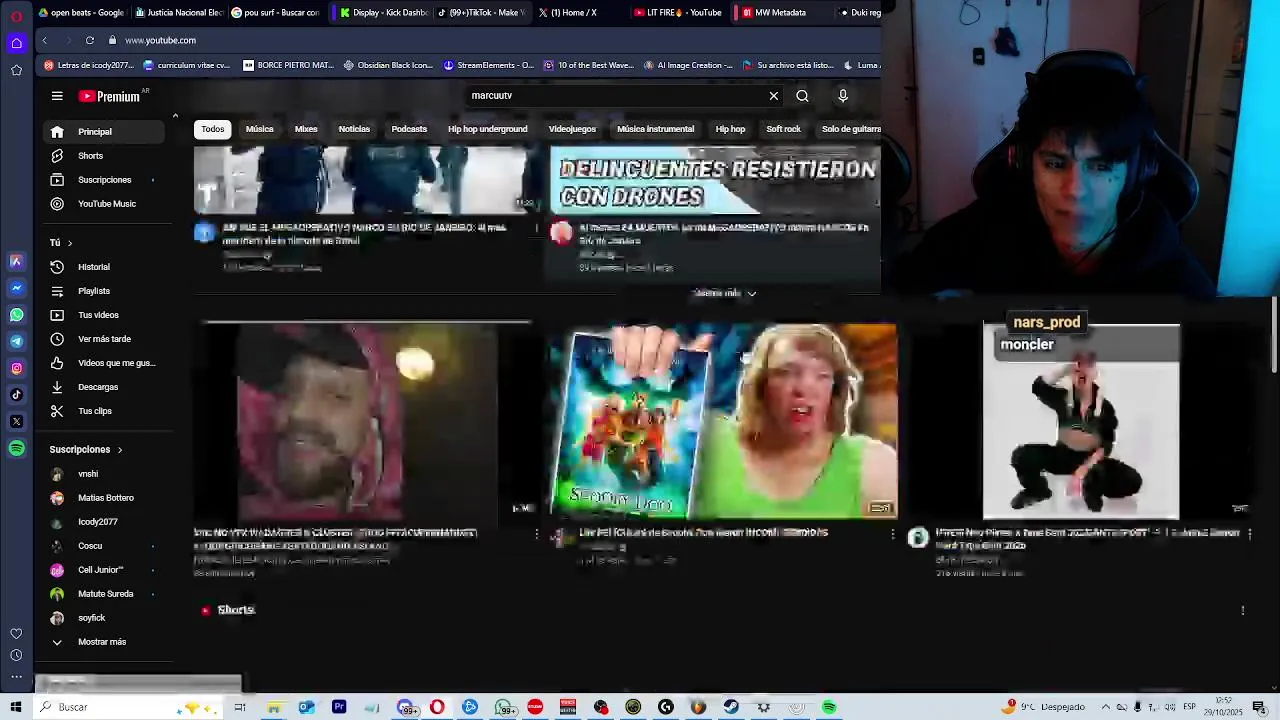The image size is (1280, 720).
Task: Click the search magnifier button
Action: [802, 96]
